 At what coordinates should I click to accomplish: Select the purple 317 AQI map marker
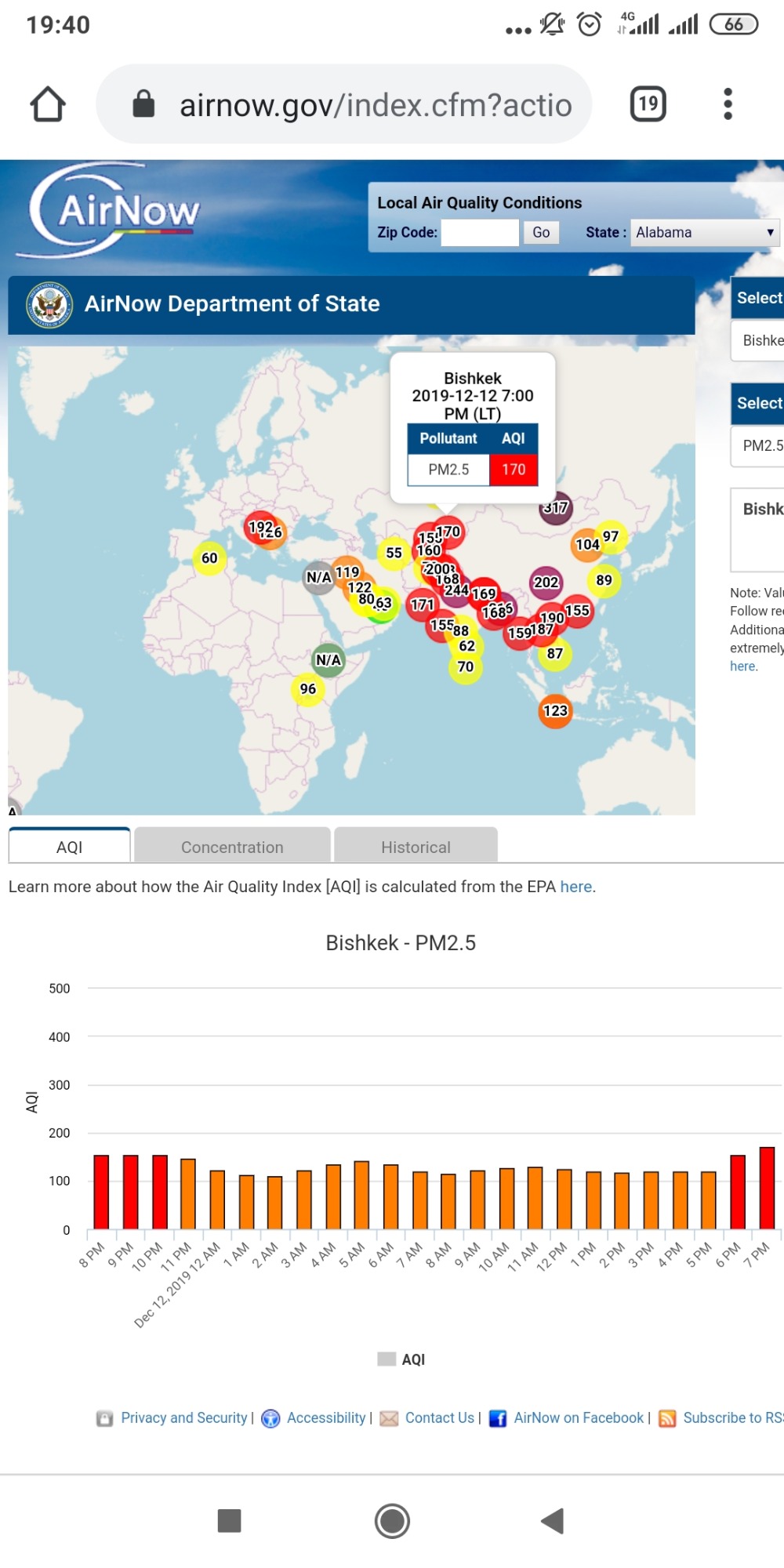click(556, 508)
